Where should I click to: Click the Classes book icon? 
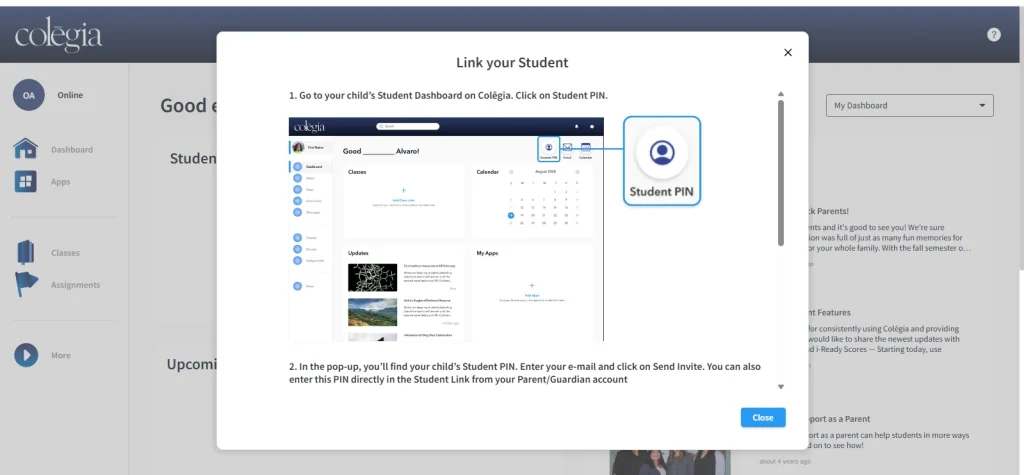point(25,252)
